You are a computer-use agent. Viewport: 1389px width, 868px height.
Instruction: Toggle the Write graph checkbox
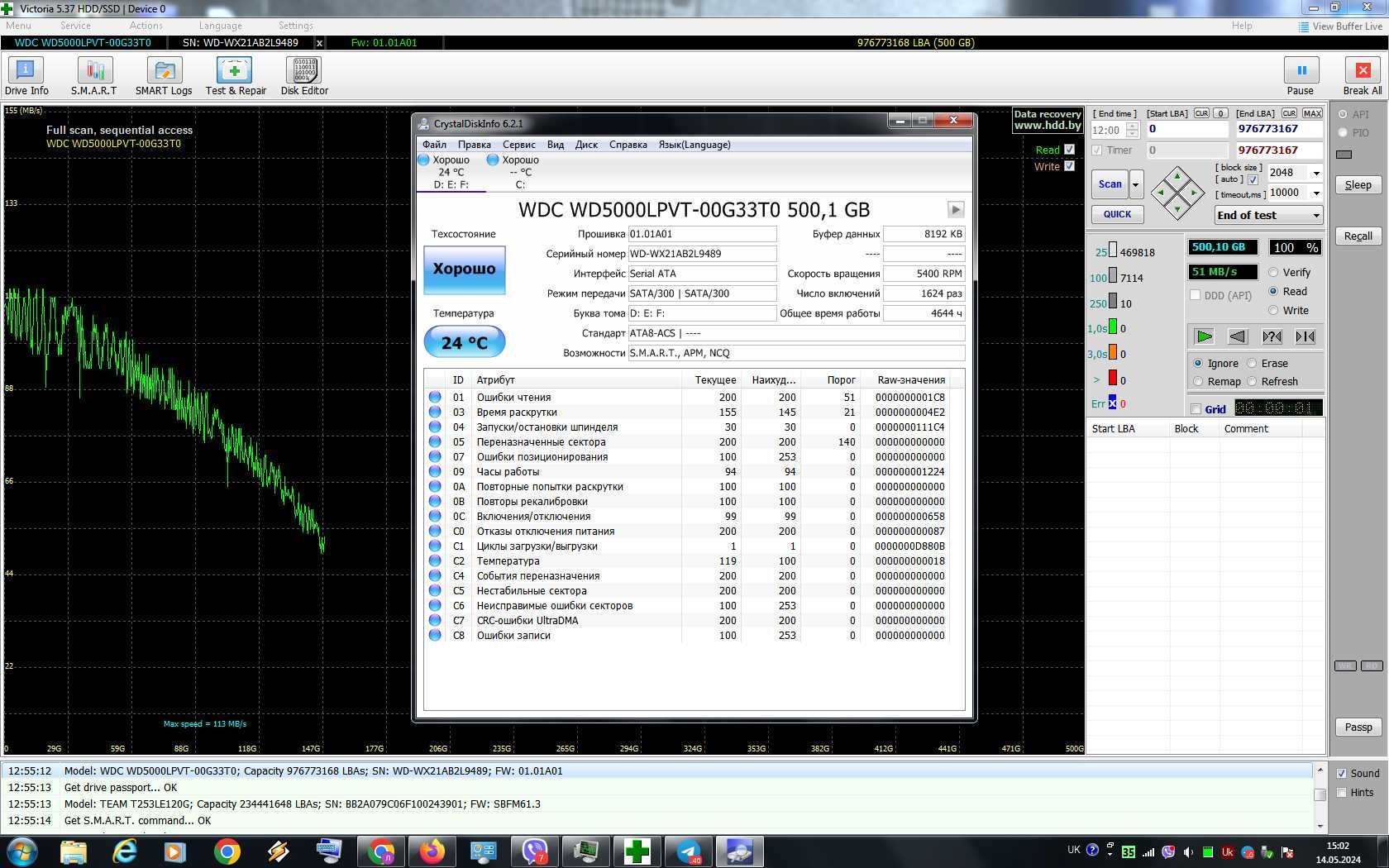pos(1069,166)
